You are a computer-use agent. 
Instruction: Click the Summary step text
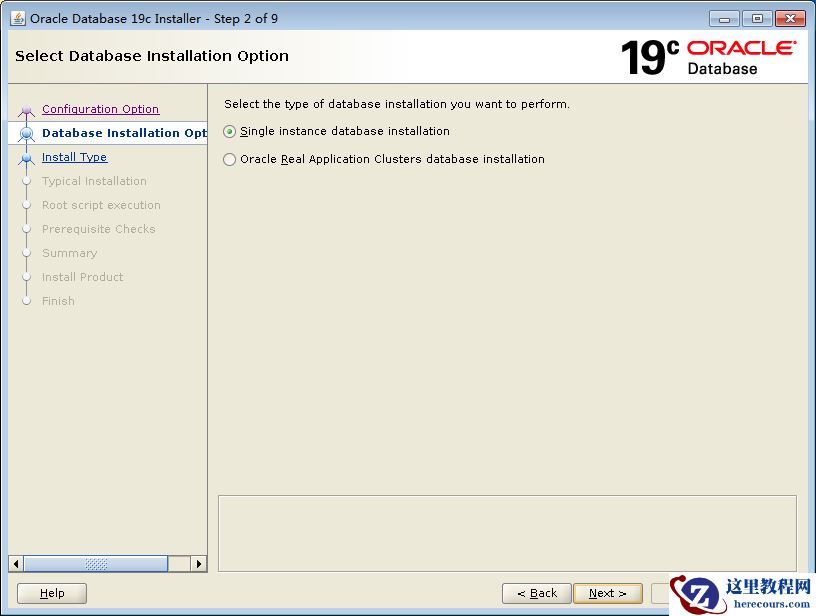click(x=69, y=253)
